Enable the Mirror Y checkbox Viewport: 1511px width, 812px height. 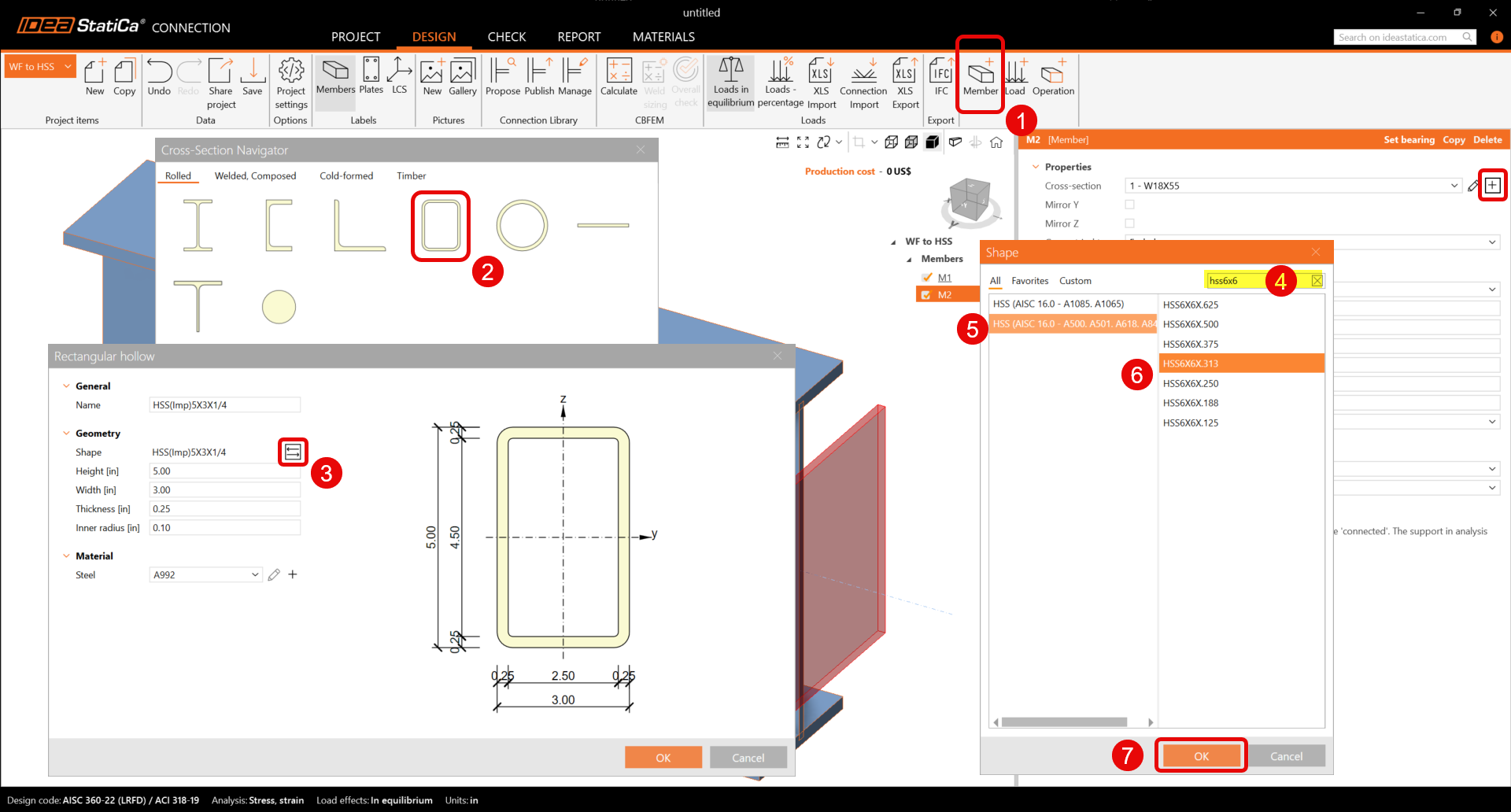pyautogui.click(x=1129, y=205)
